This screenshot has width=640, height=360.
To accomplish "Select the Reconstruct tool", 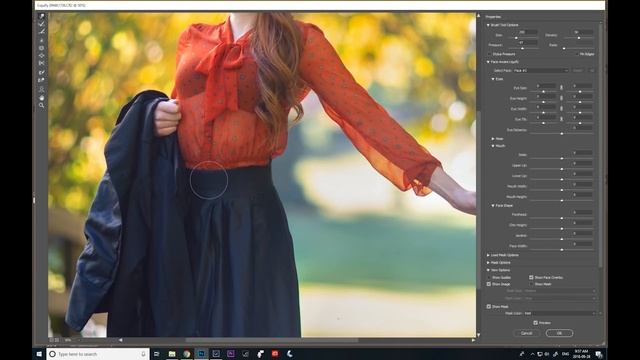I will 41,24.
